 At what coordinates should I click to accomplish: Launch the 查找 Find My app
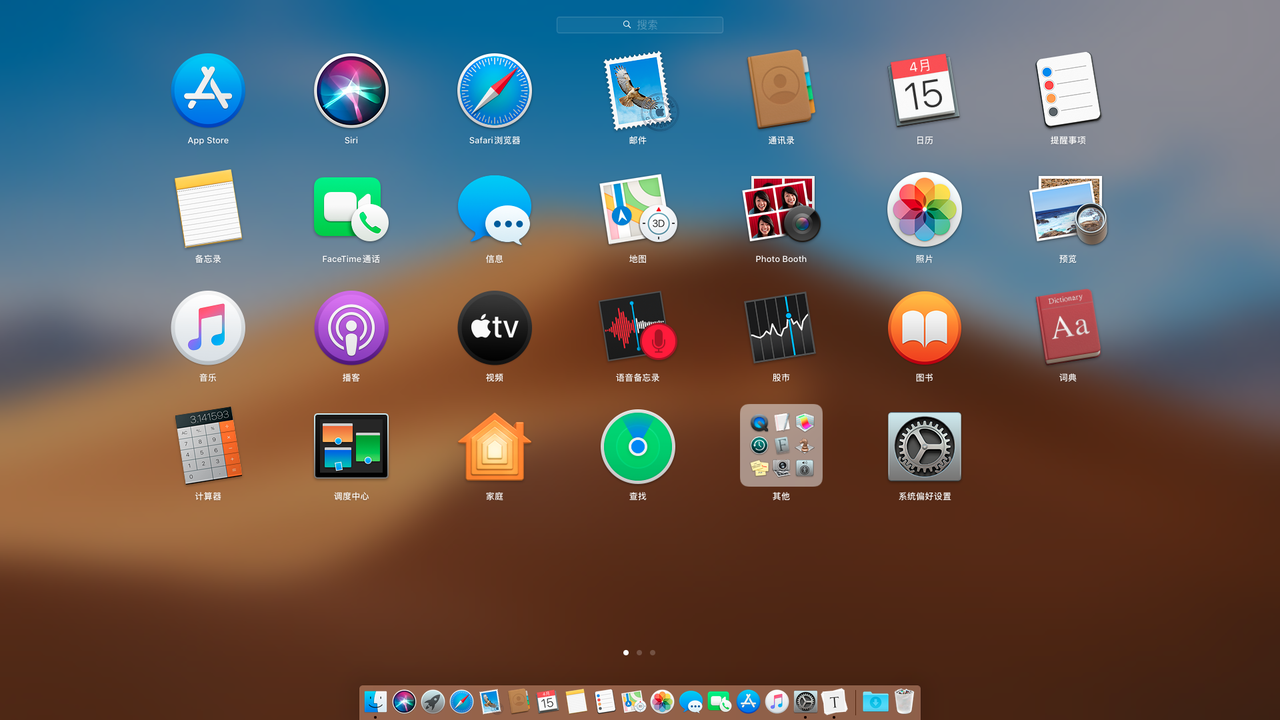(638, 446)
